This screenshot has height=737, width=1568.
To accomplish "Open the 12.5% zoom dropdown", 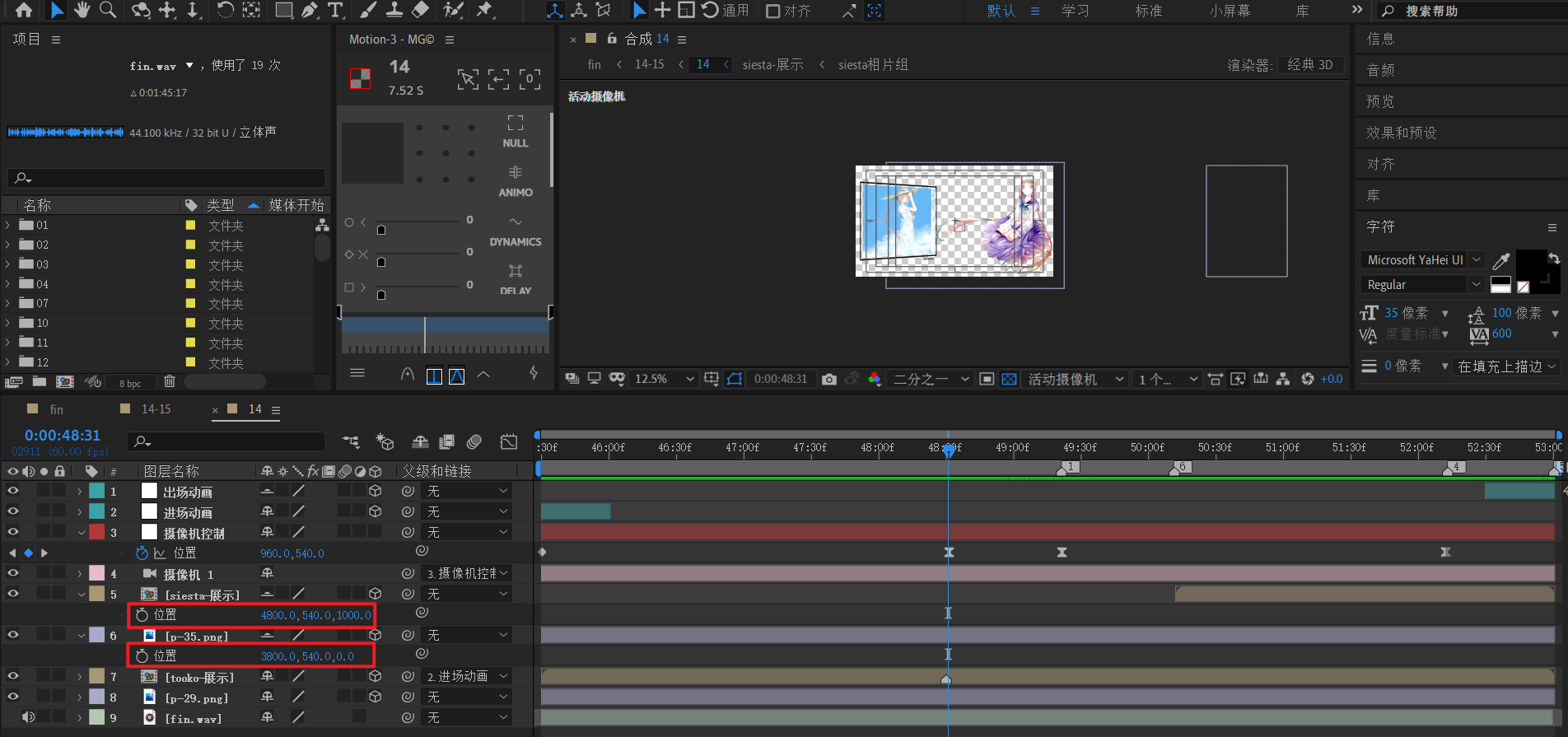I will [x=665, y=379].
